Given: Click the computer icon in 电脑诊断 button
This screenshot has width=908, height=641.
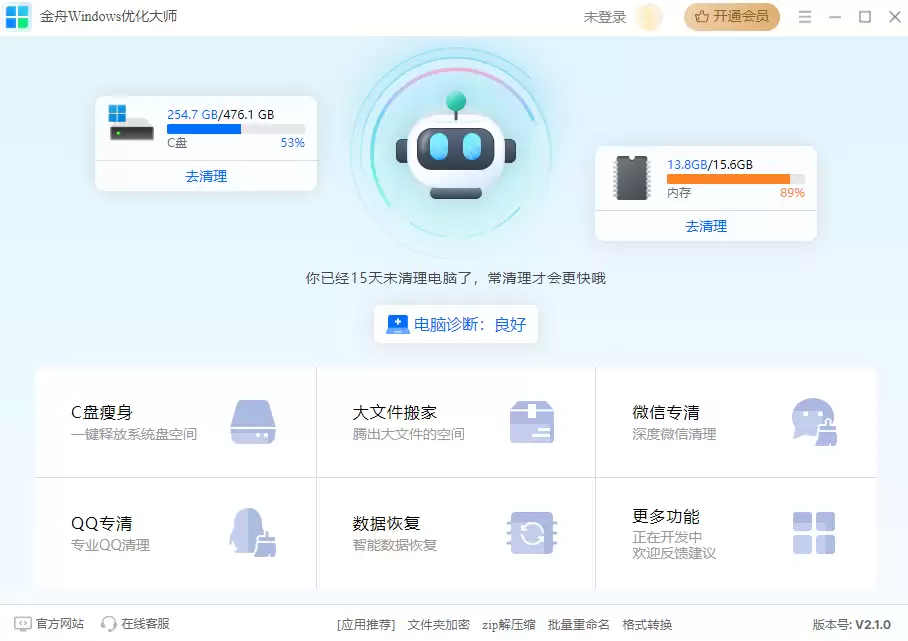Looking at the screenshot, I should tap(397, 324).
